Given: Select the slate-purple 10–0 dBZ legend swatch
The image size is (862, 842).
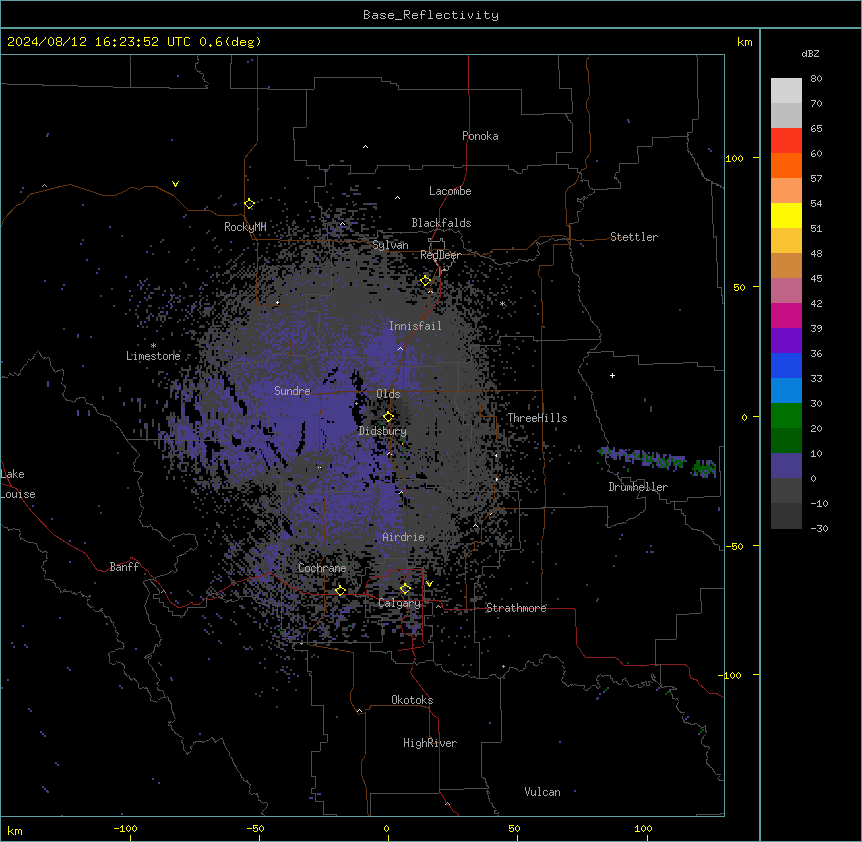Looking at the screenshot, I should tap(786, 466).
